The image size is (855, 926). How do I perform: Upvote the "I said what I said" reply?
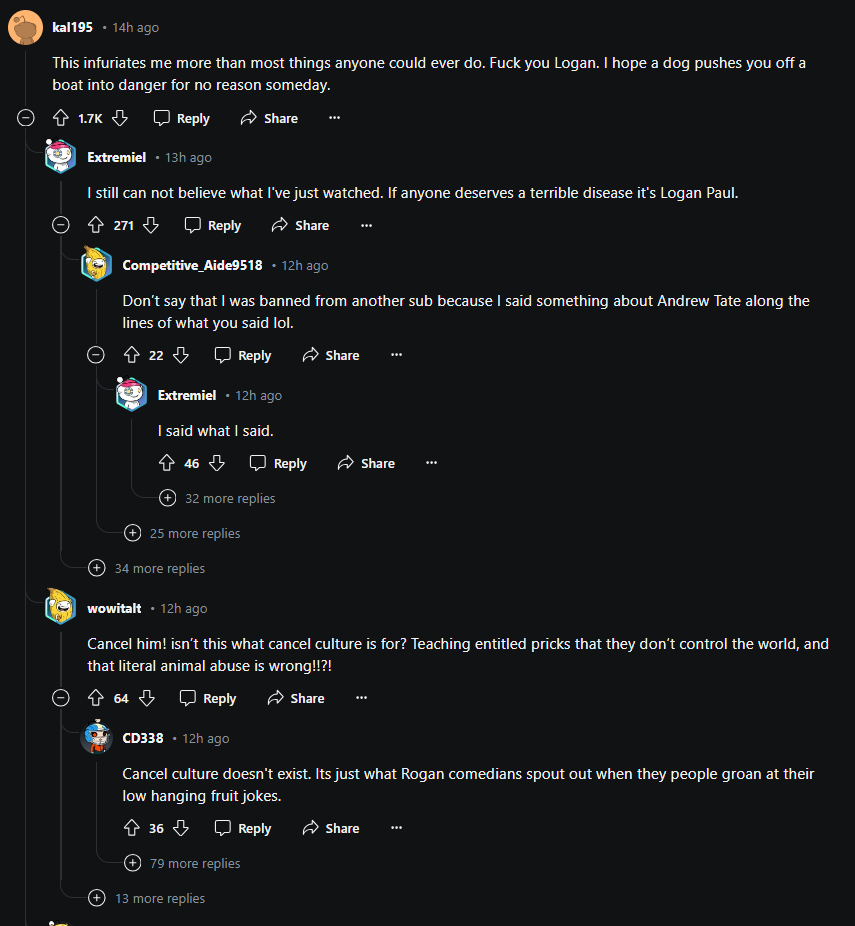[x=167, y=463]
